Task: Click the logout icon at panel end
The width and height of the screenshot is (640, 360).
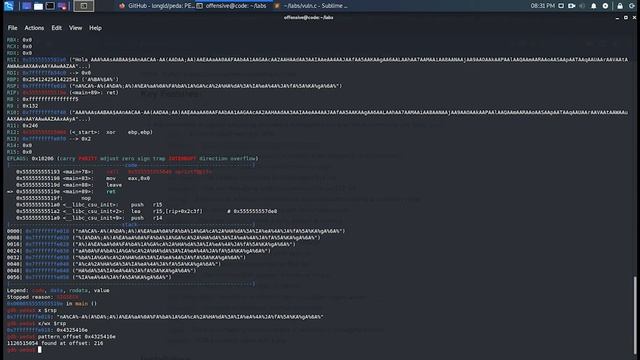Action: pos(631,6)
